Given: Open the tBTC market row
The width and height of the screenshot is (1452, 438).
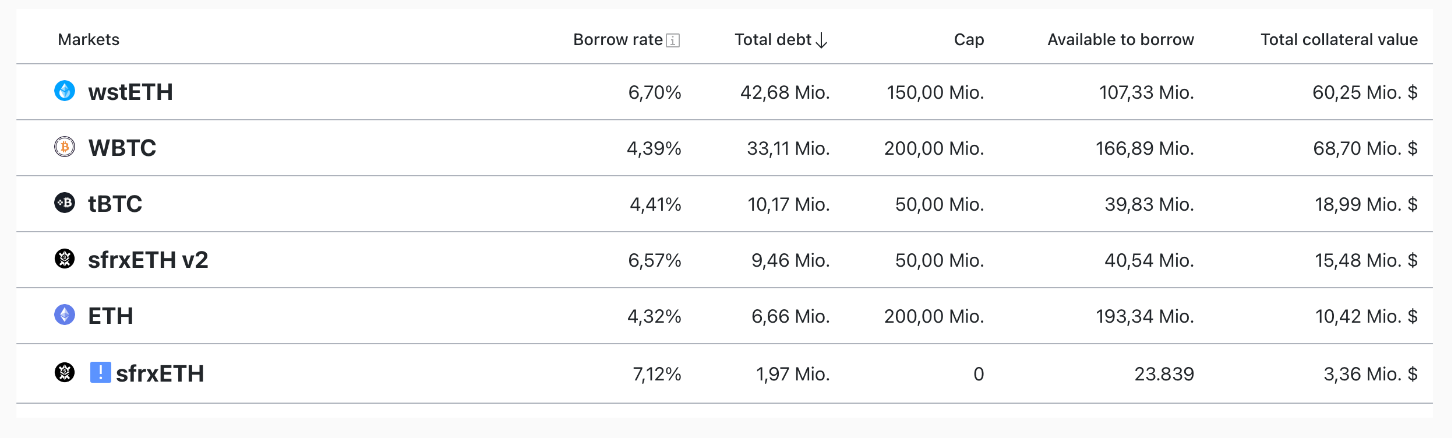Looking at the screenshot, I should coord(725,204).
